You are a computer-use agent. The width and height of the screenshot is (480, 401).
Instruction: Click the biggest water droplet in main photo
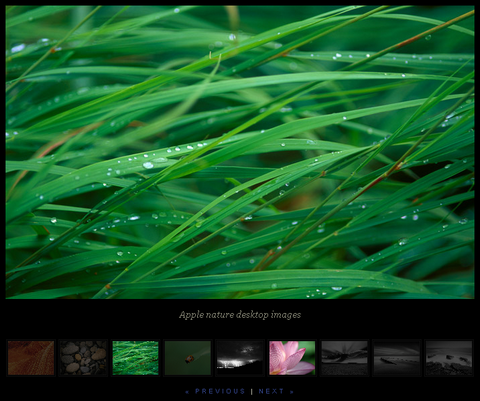(x=148, y=165)
